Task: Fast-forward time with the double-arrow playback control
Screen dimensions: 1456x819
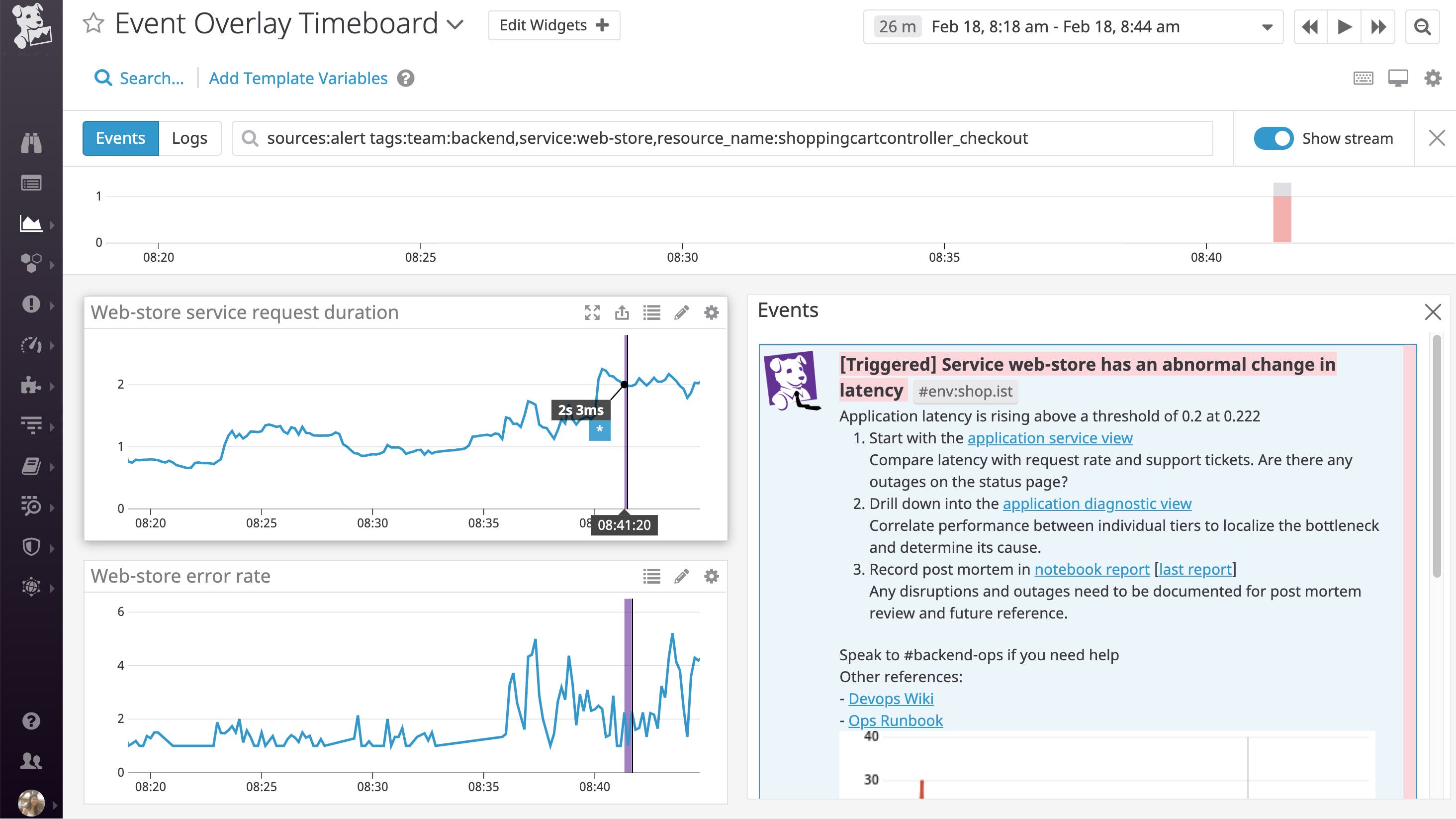Action: pos(1377,26)
